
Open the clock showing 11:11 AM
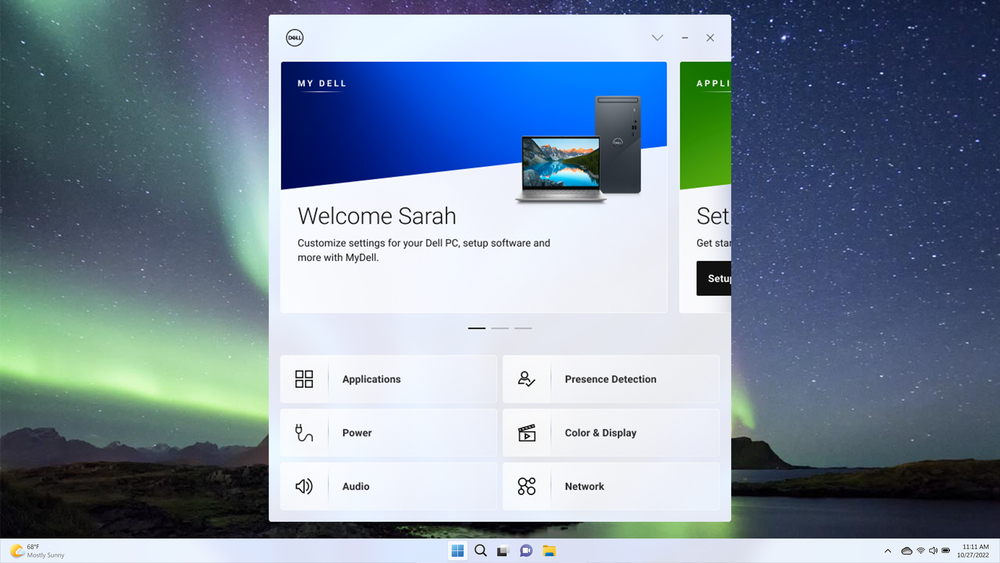(x=974, y=551)
